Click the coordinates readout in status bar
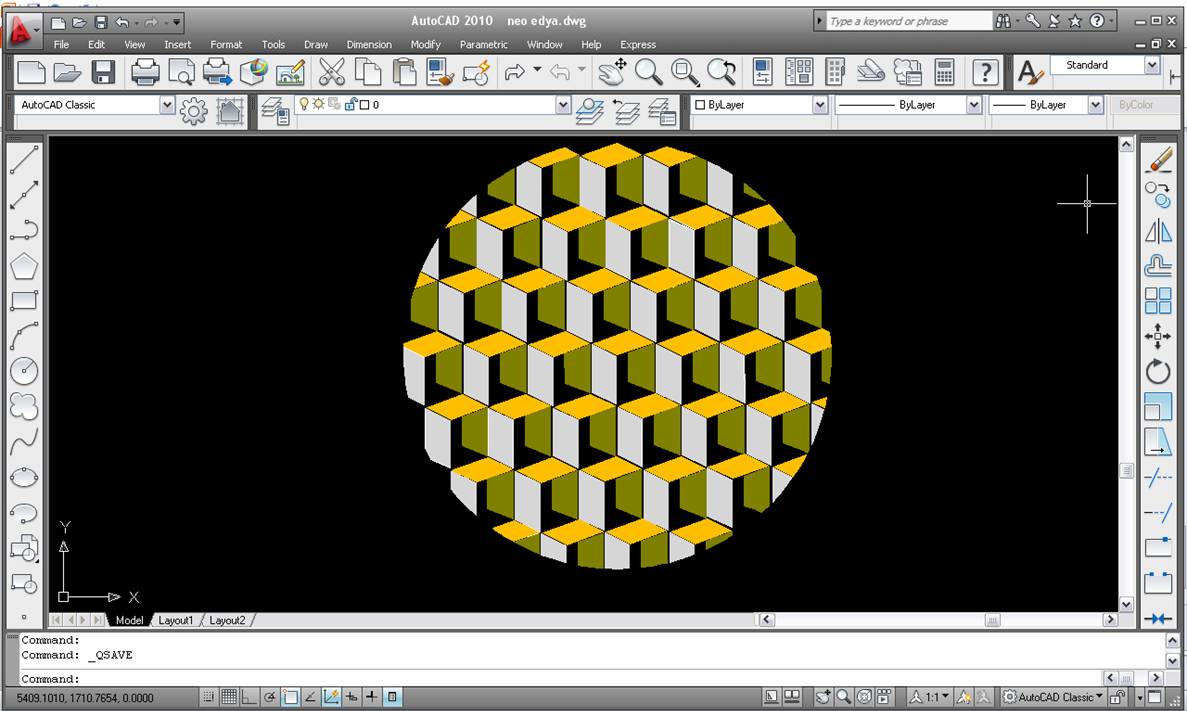Screen dimensions: 1187x711 pyautogui.click(x=86, y=697)
